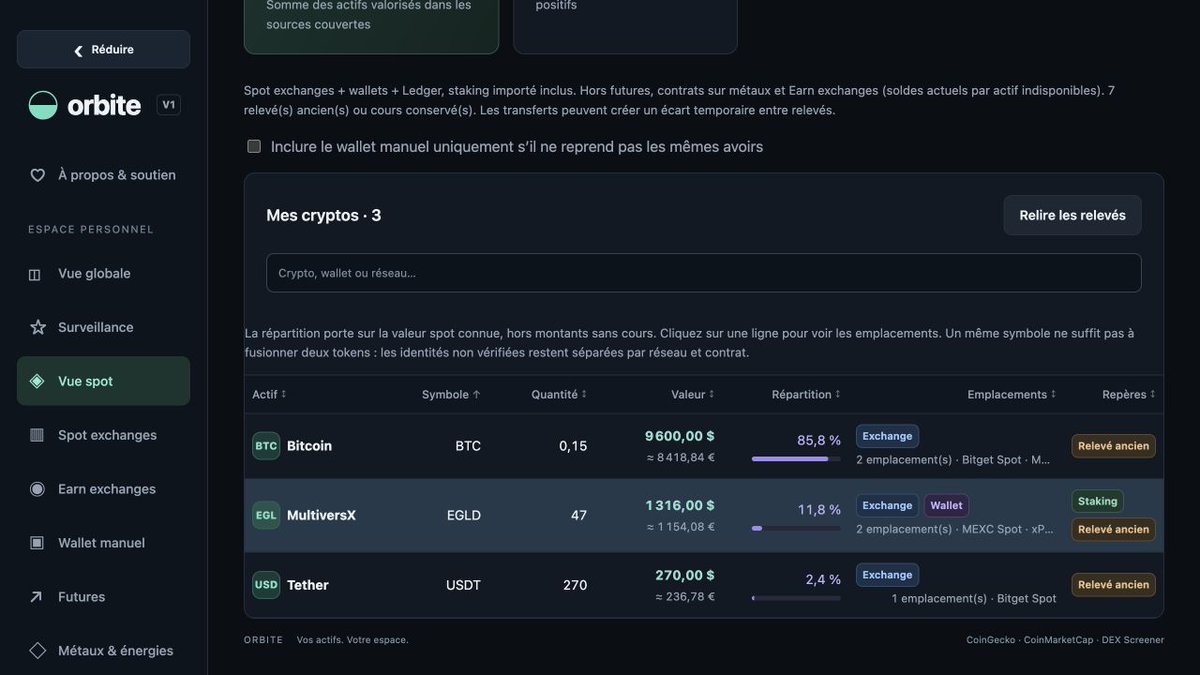Click the Tether row's 270,00 $ value

(x=685, y=575)
